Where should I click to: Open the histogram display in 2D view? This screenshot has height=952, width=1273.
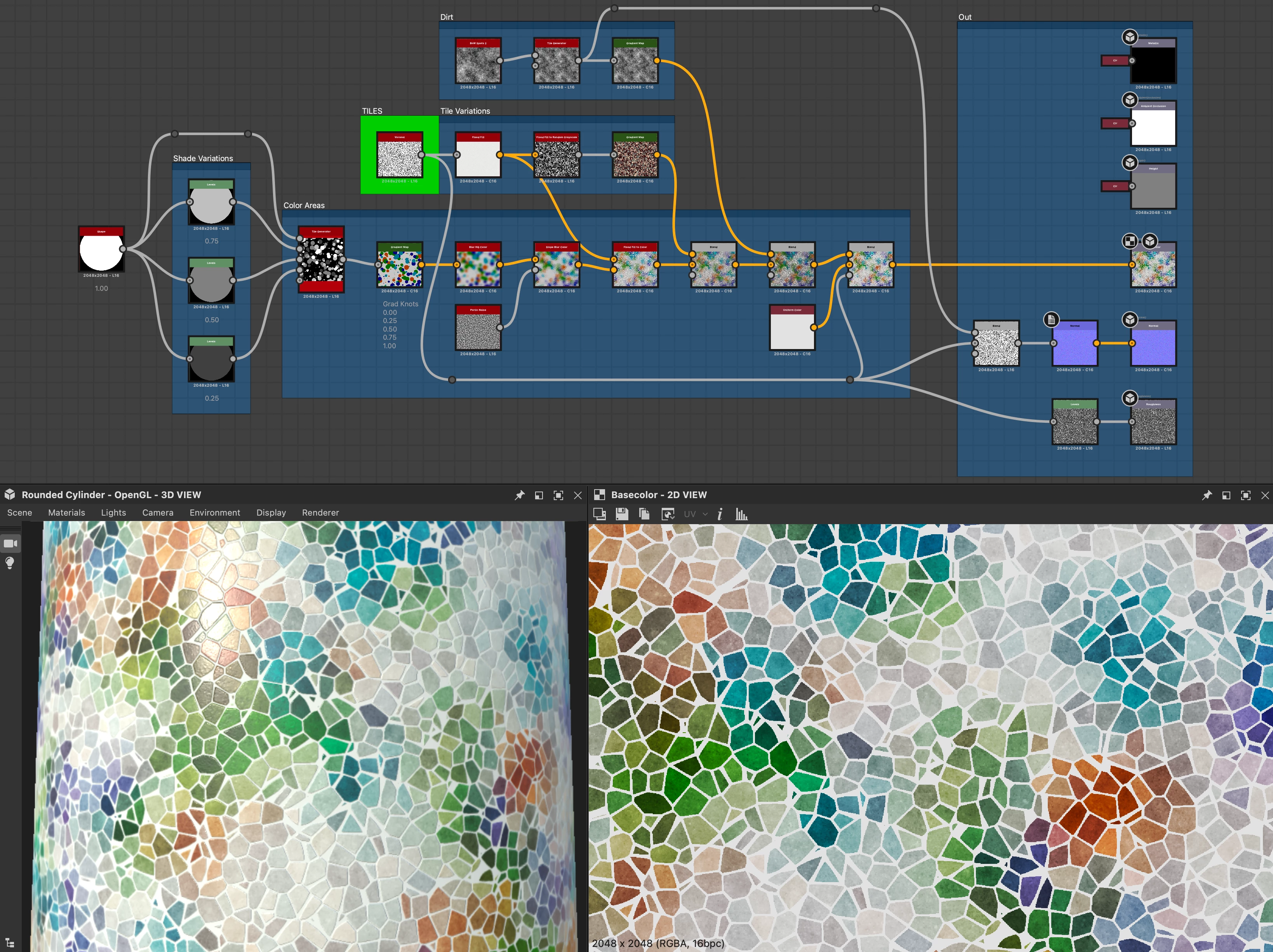coord(741,514)
